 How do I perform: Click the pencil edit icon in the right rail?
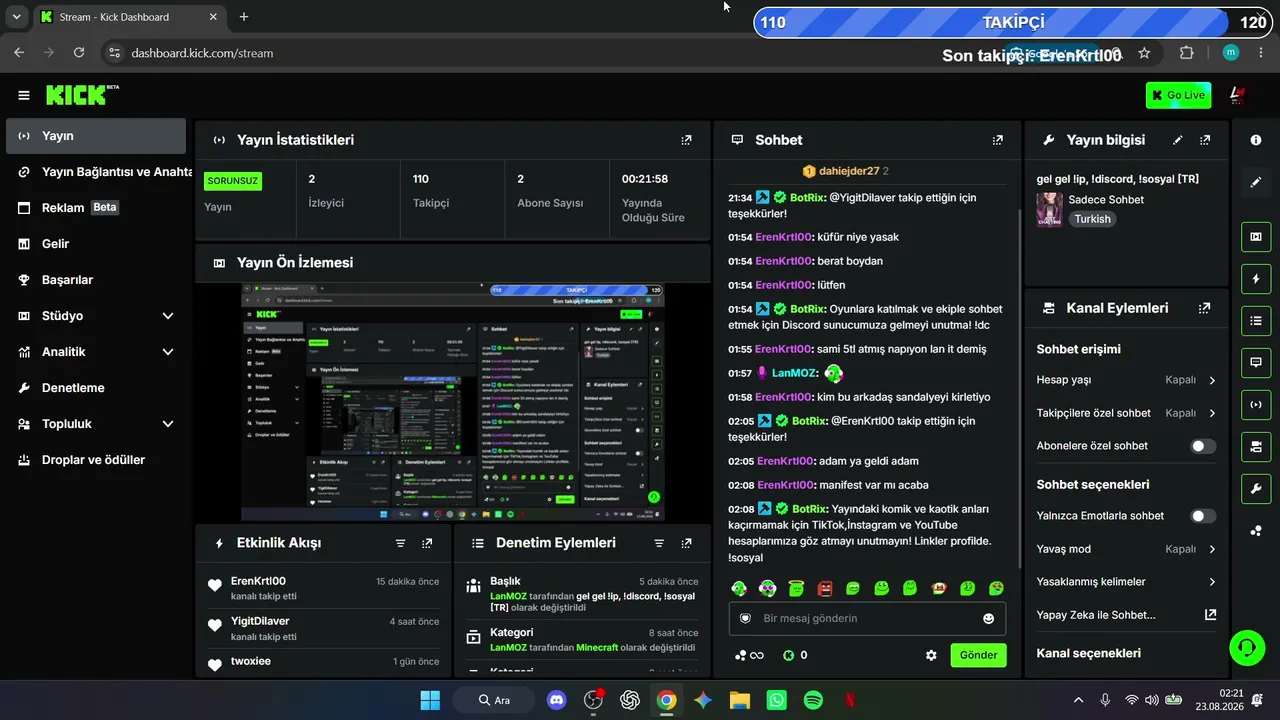[x=1256, y=183]
